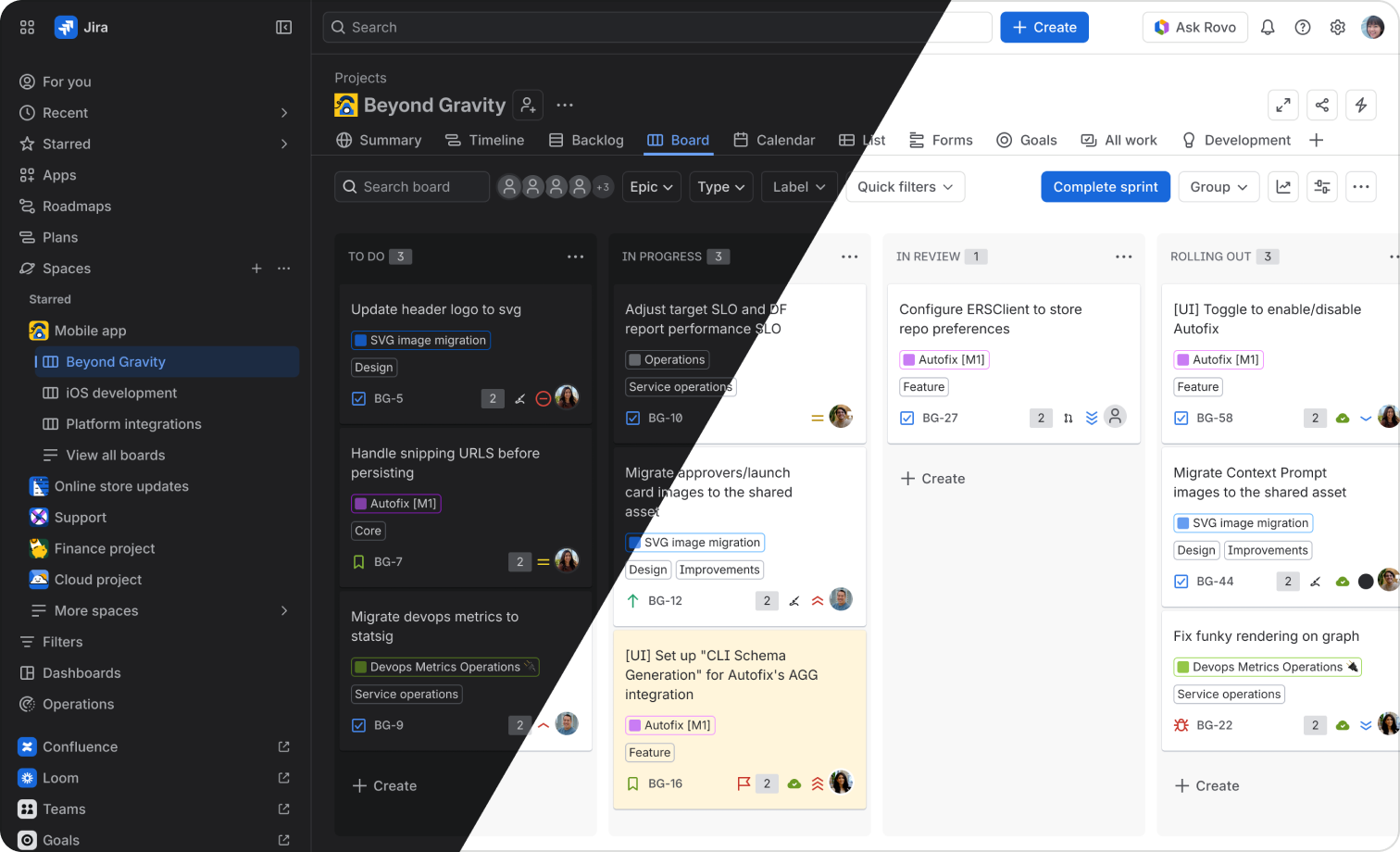This screenshot has width=1400, height=852.
Task: Open the Epic filter dropdown
Action: [x=652, y=187]
